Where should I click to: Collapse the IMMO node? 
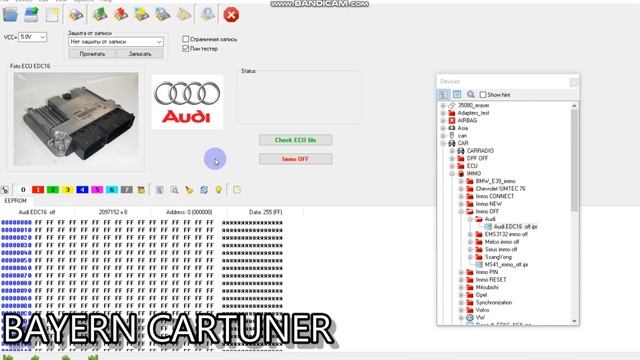[x=452, y=173]
